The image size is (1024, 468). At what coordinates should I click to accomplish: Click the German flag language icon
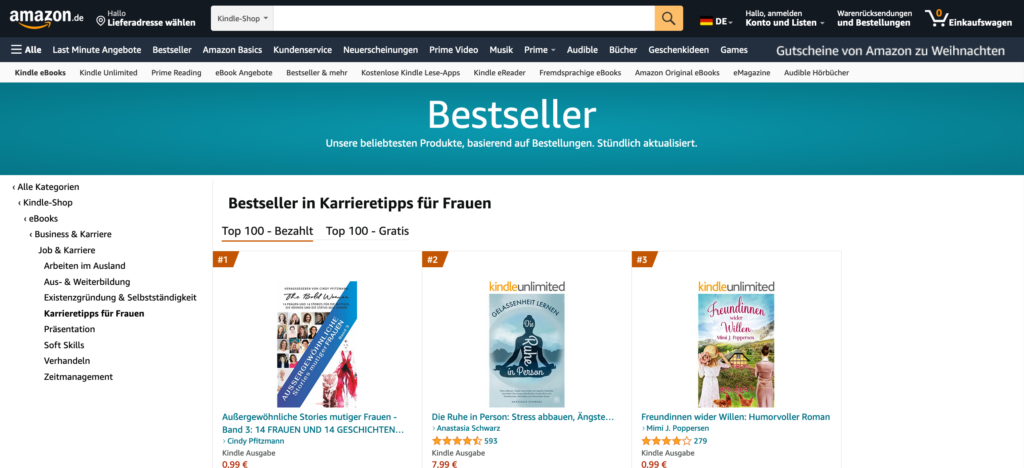[706, 22]
